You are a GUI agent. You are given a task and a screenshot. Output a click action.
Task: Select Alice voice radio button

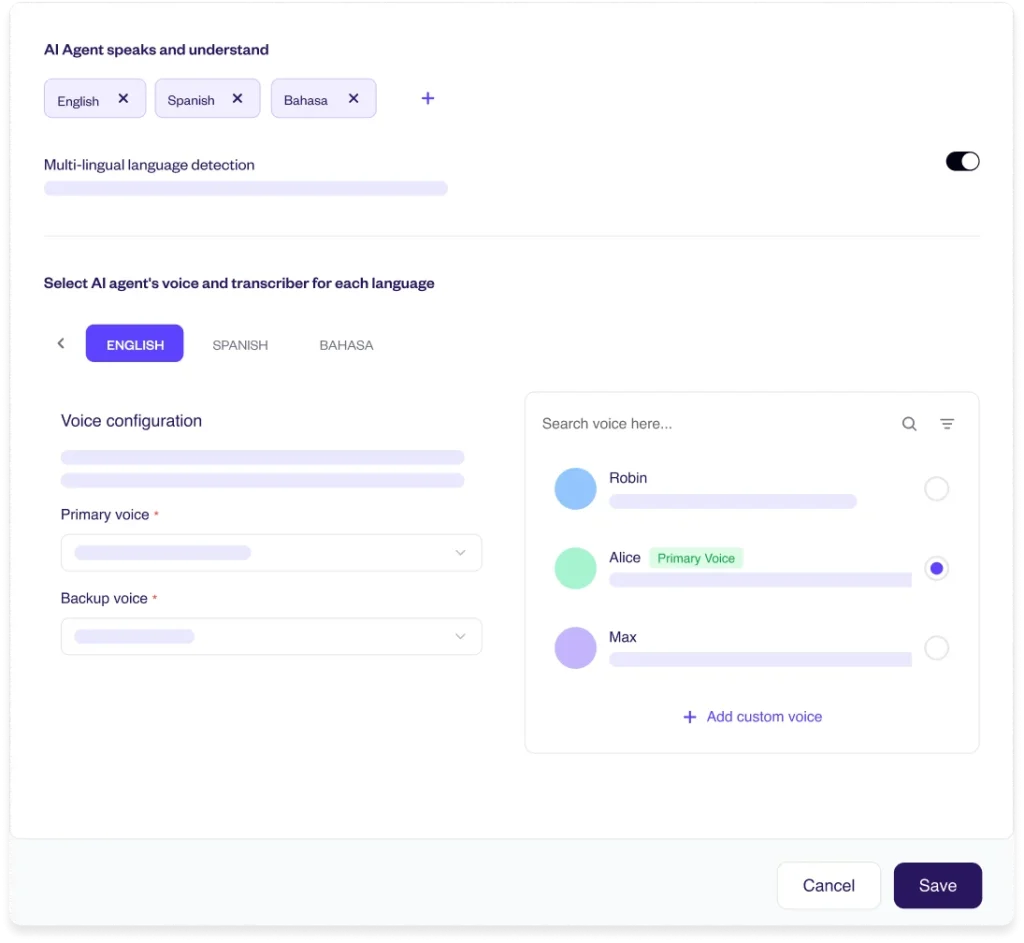(x=936, y=568)
